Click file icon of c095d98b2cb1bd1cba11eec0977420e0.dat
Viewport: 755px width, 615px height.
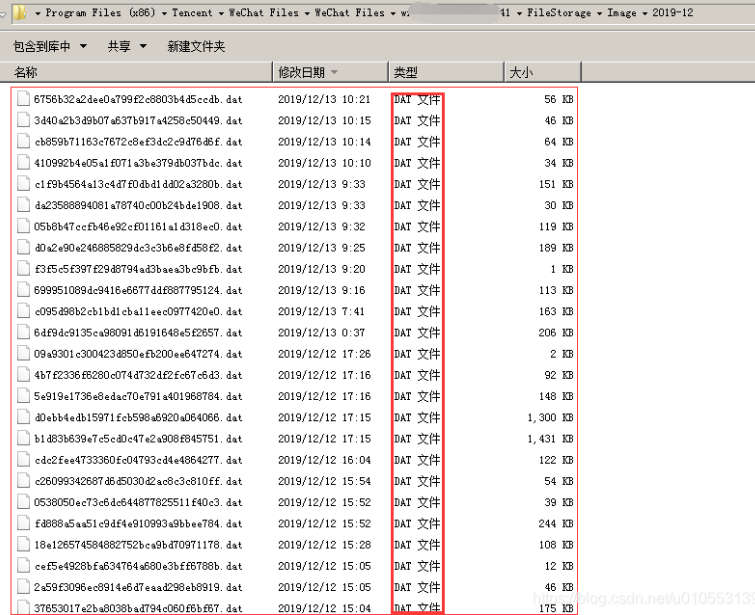click(23, 311)
